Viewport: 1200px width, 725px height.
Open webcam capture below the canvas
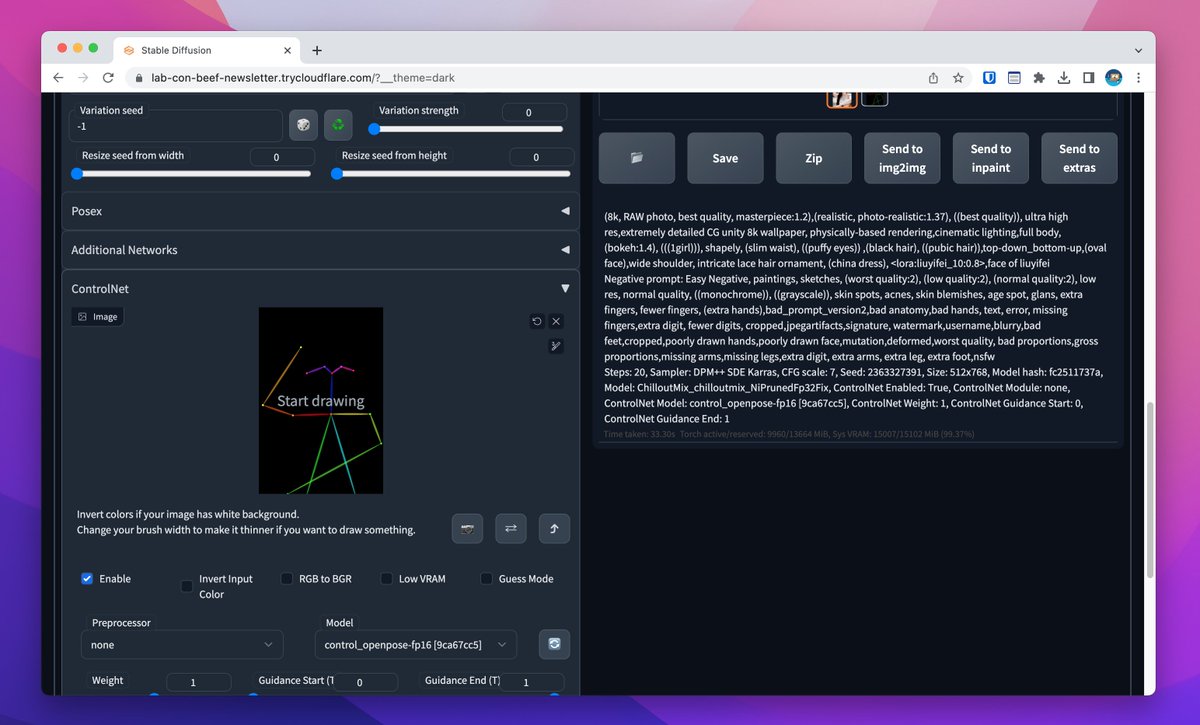pyautogui.click(x=467, y=528)
